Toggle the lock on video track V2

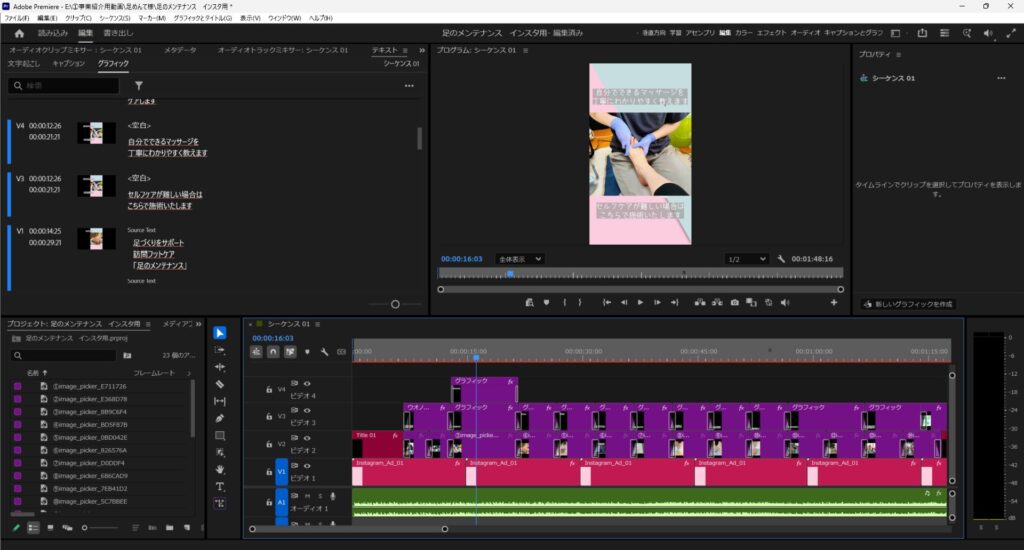pos(269,444)
